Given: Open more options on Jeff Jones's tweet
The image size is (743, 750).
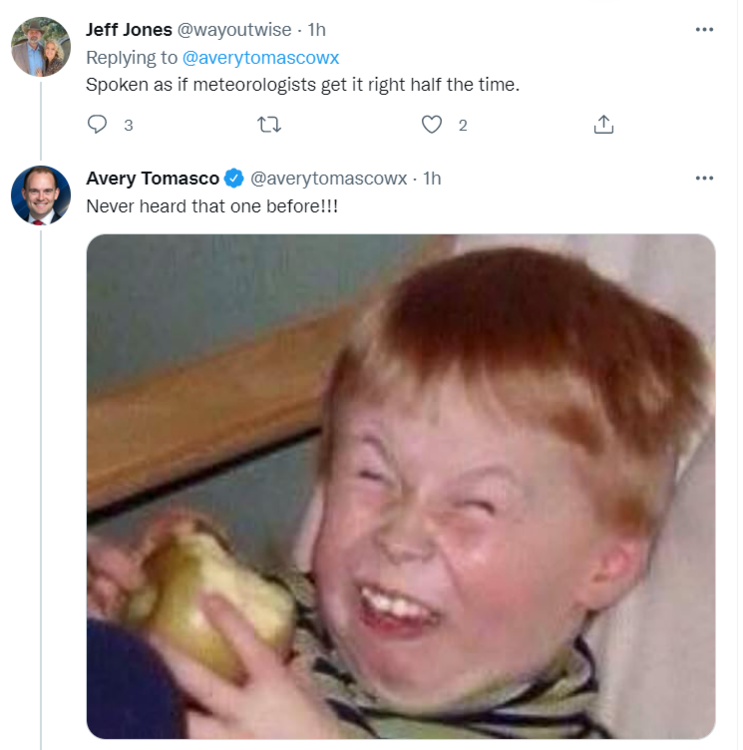Looking at the screenshot, I should point(704,30).
